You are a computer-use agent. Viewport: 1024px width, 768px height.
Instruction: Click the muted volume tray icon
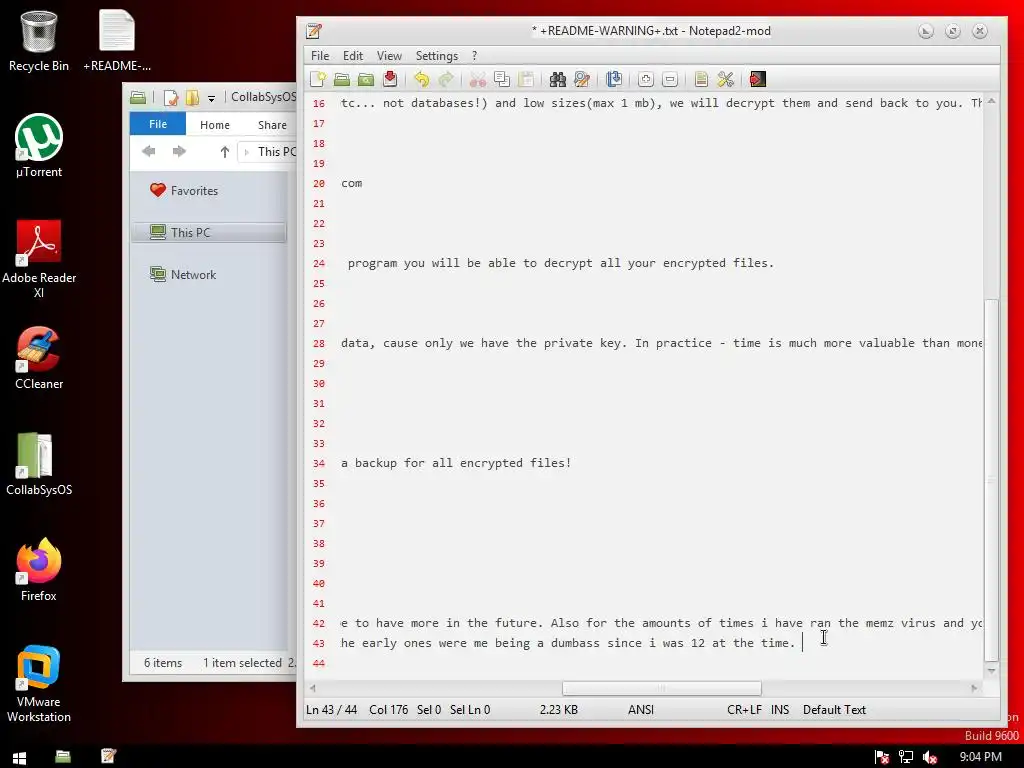(x=930, y=758)
